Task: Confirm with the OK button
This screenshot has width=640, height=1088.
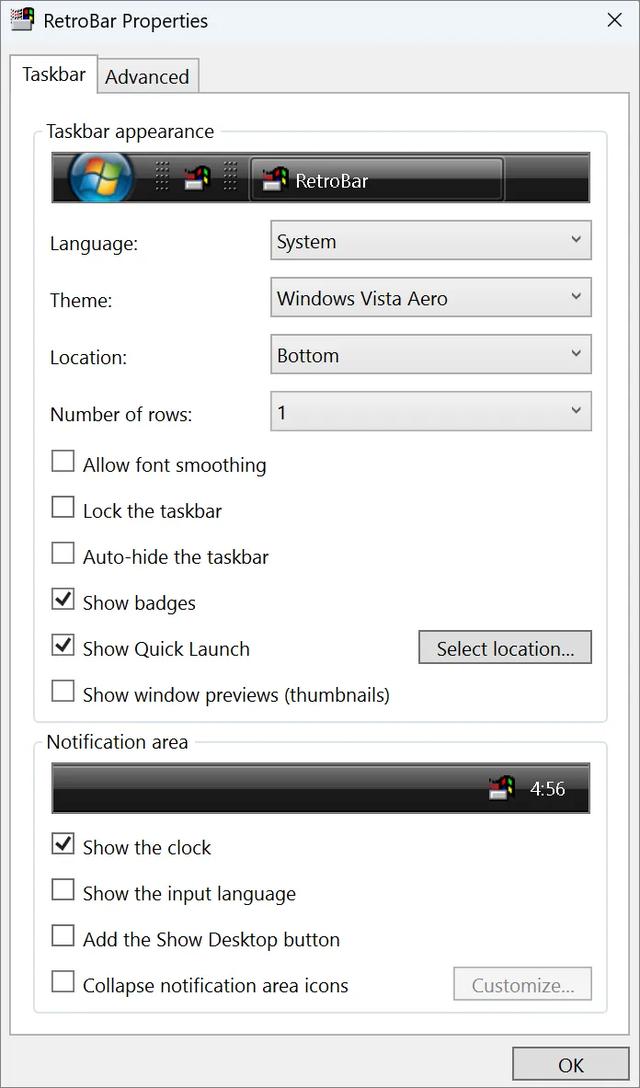Action: click(x=571, y=1065)
